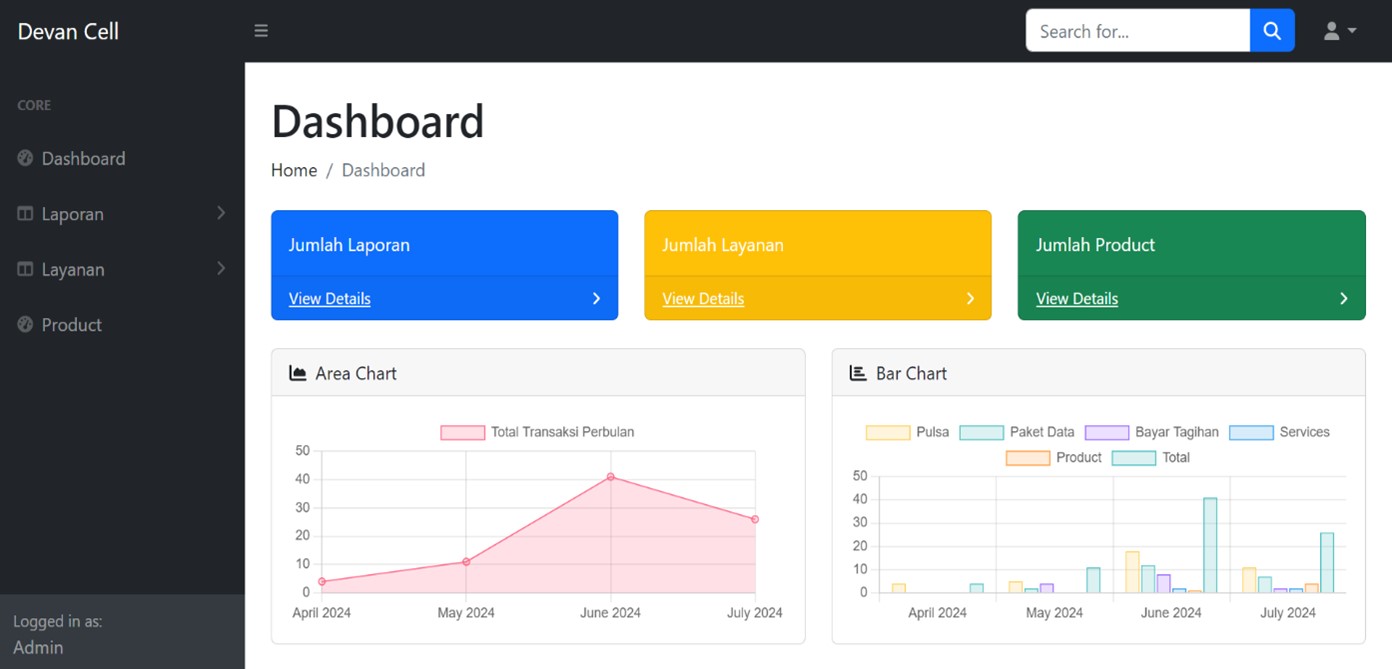
Task: Click the 'Dashboard' page heading
Action: pos(378,121)
